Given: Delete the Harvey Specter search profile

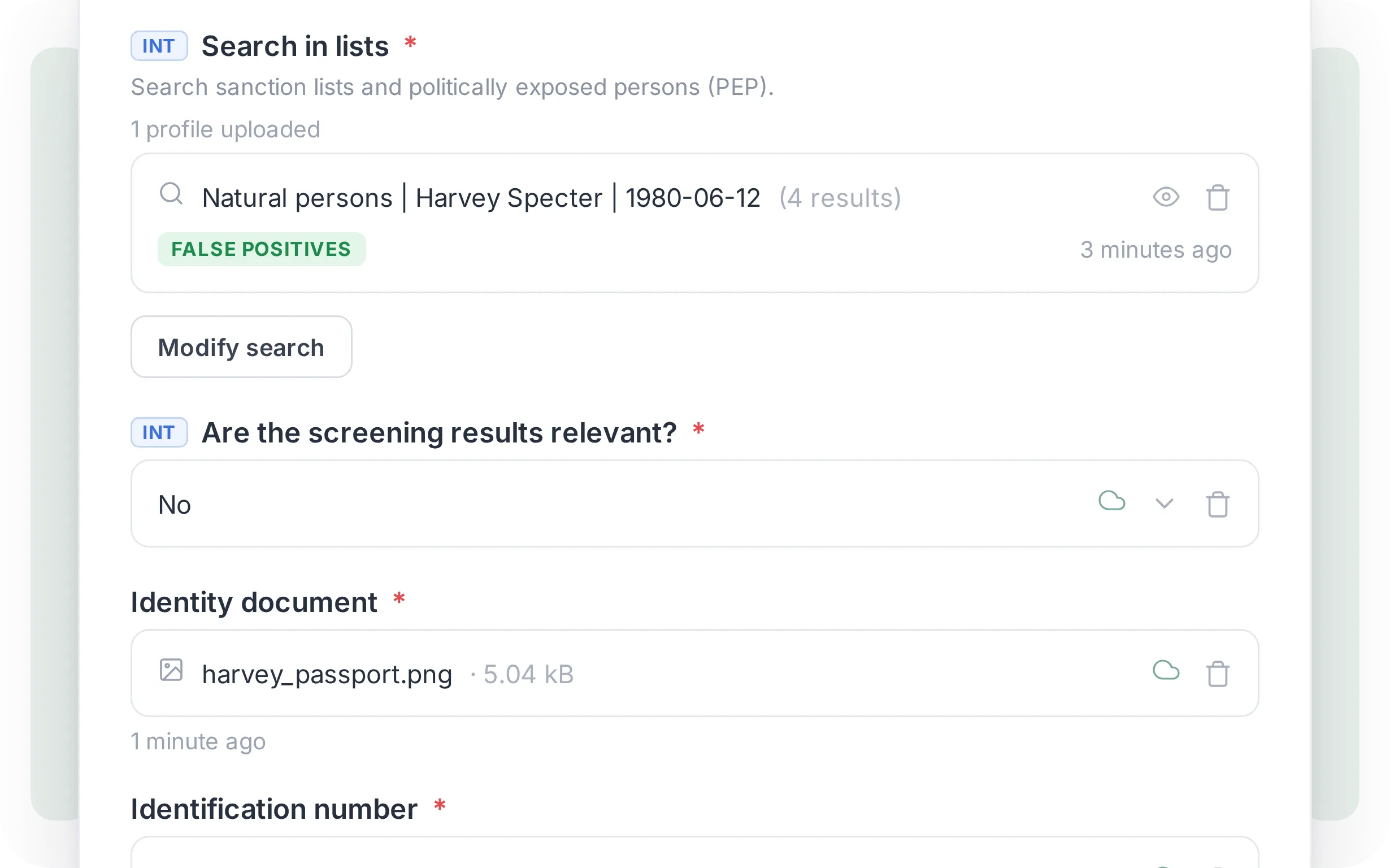Looking at the screenshot, I should [x=1217, y=197].
